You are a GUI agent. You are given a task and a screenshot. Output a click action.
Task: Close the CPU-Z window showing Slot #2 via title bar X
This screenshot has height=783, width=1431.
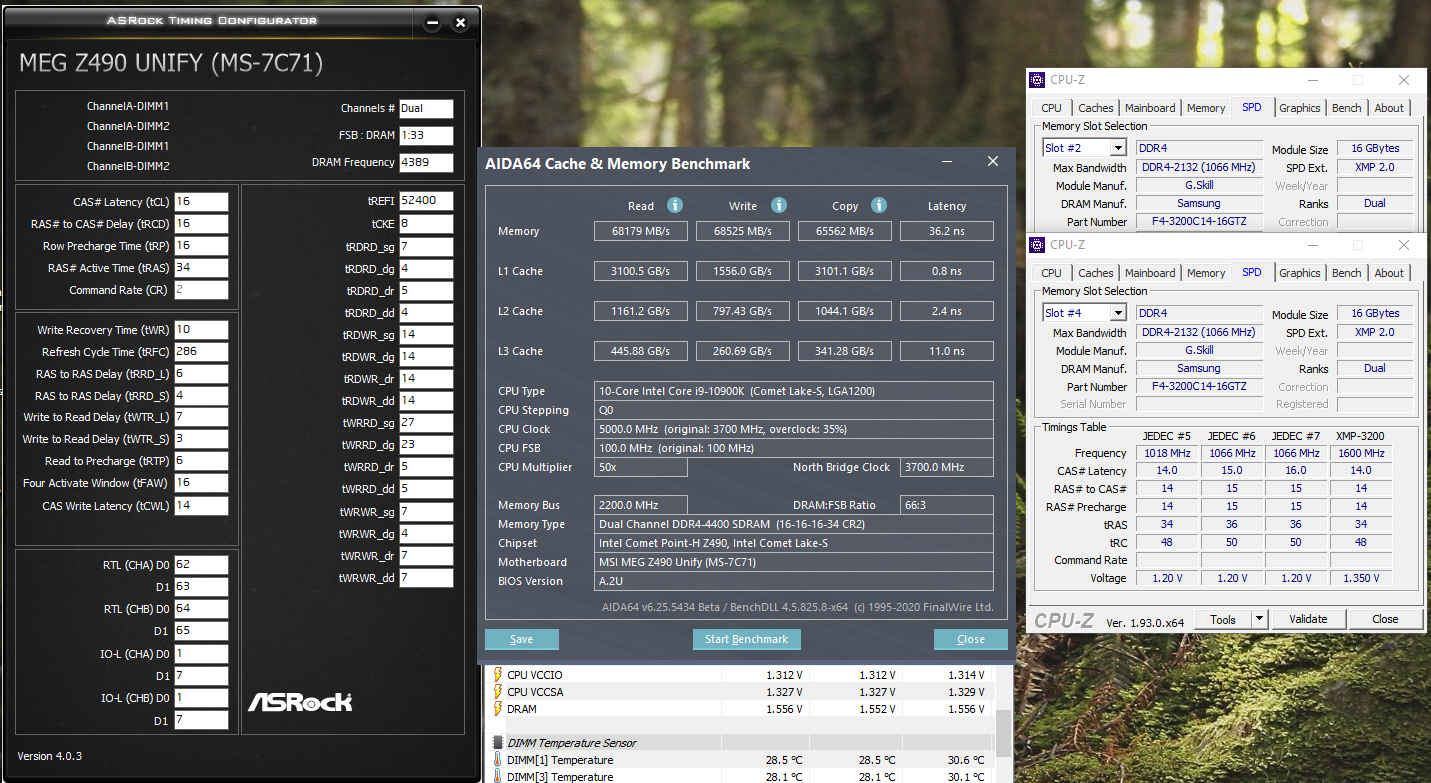pyautogui.click(x=1405, y=80)
